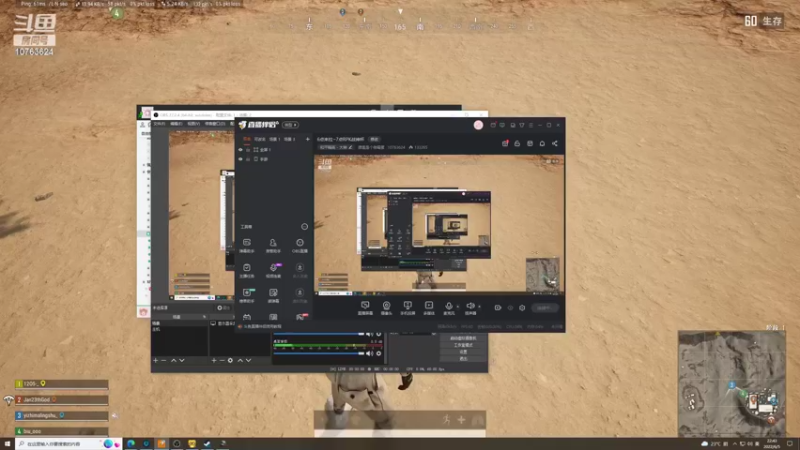Open the microphone options dropdown arrow
The width and height of the screenshot is (800, 450).
click(458, 307)
